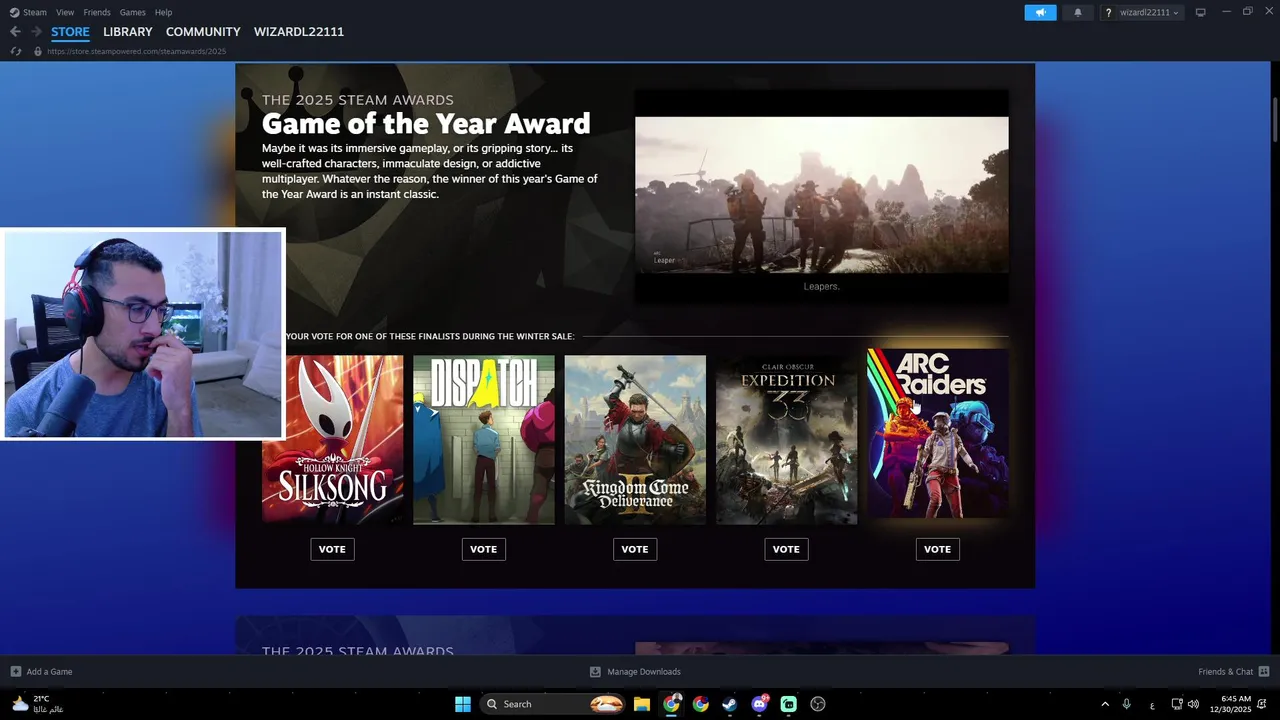Reload the store page
This screenshot has width=1280, height=720.
point(15,51)
